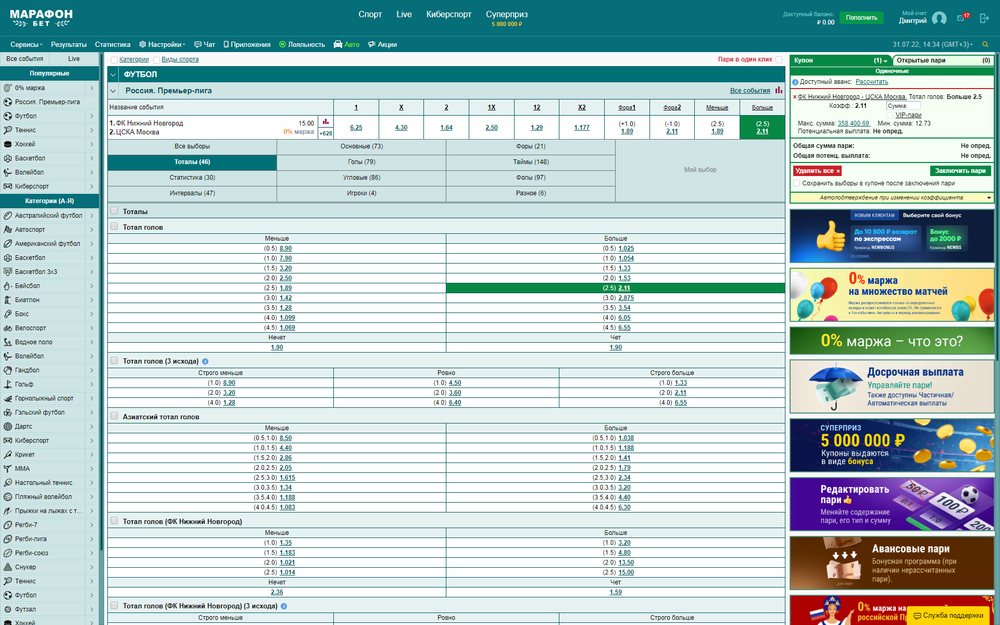
Task: Open the Досрочная выплата promo banner
Action: (892, 386)
